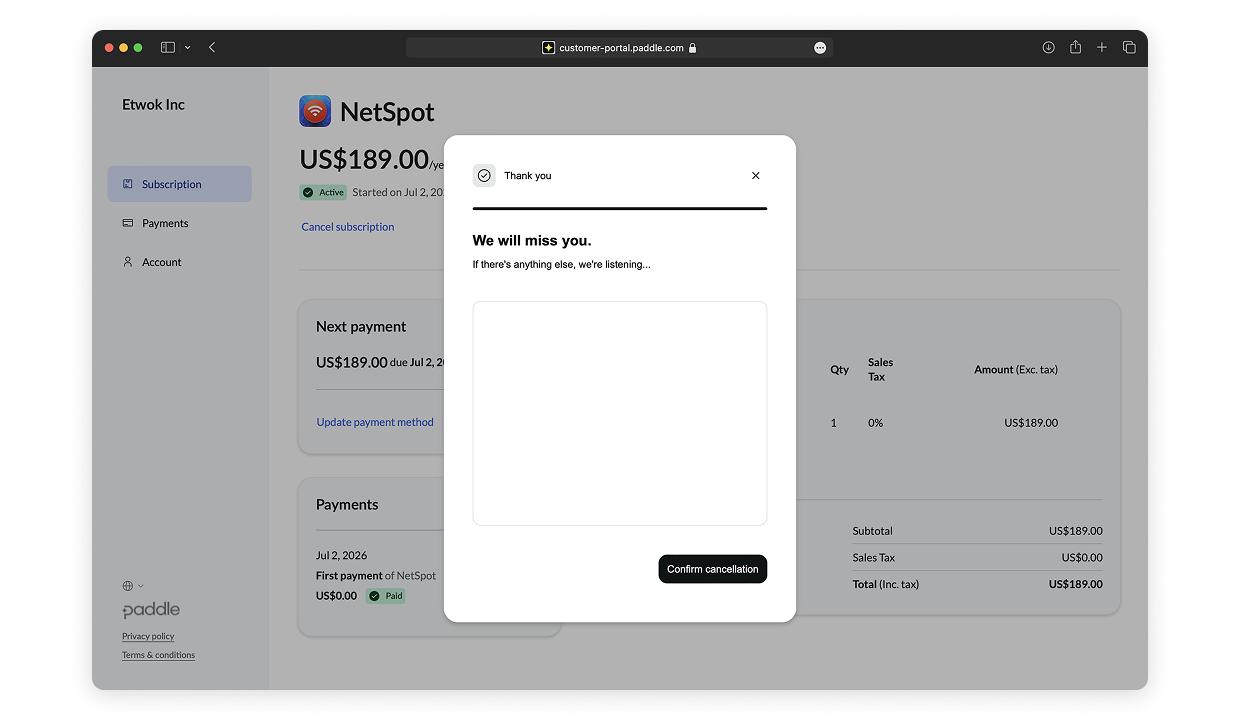Click the Next payment heading
1240x720 pixels.
[x=361, y=327]
